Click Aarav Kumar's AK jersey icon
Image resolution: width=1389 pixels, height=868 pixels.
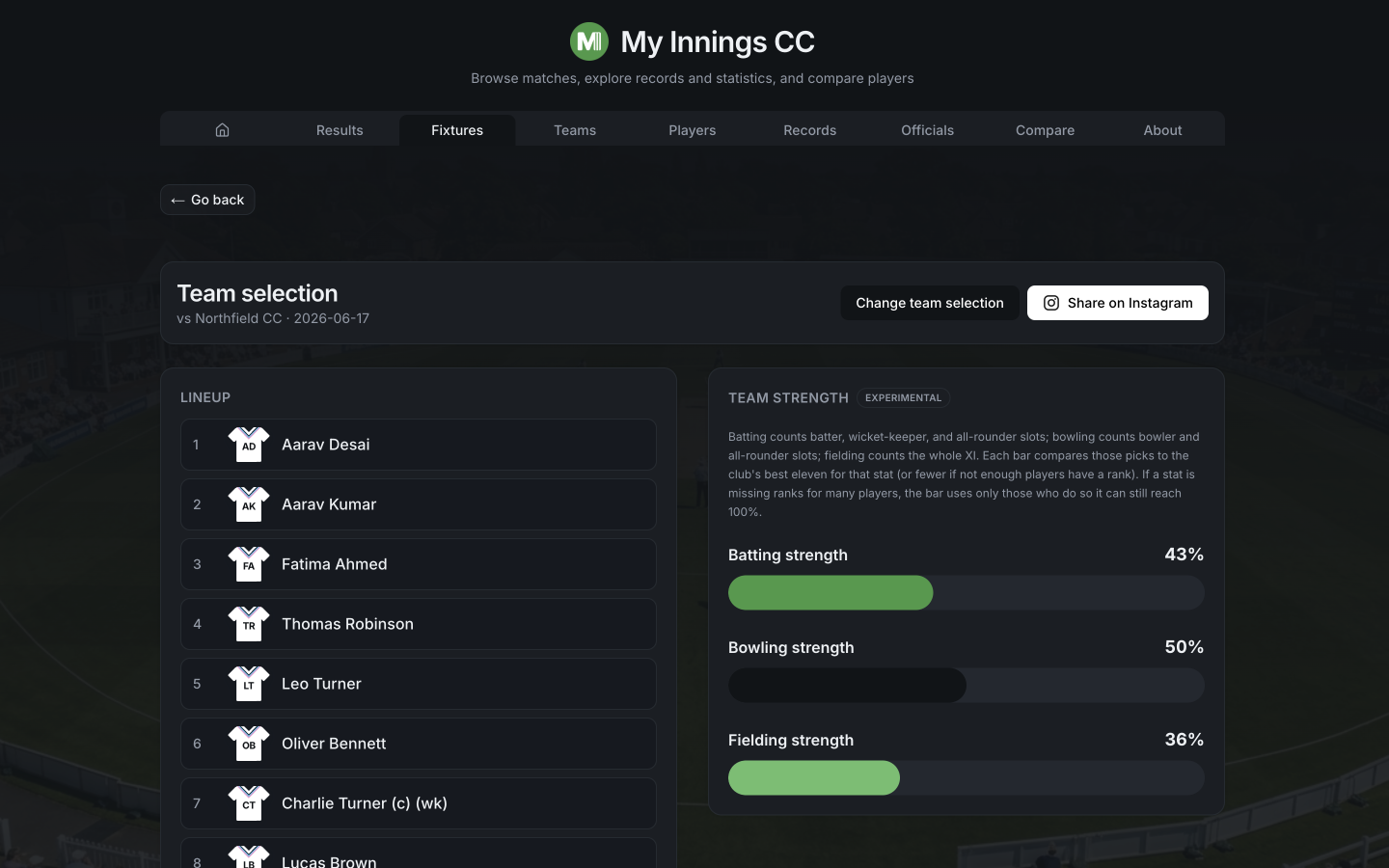click(x=249, y=504)
